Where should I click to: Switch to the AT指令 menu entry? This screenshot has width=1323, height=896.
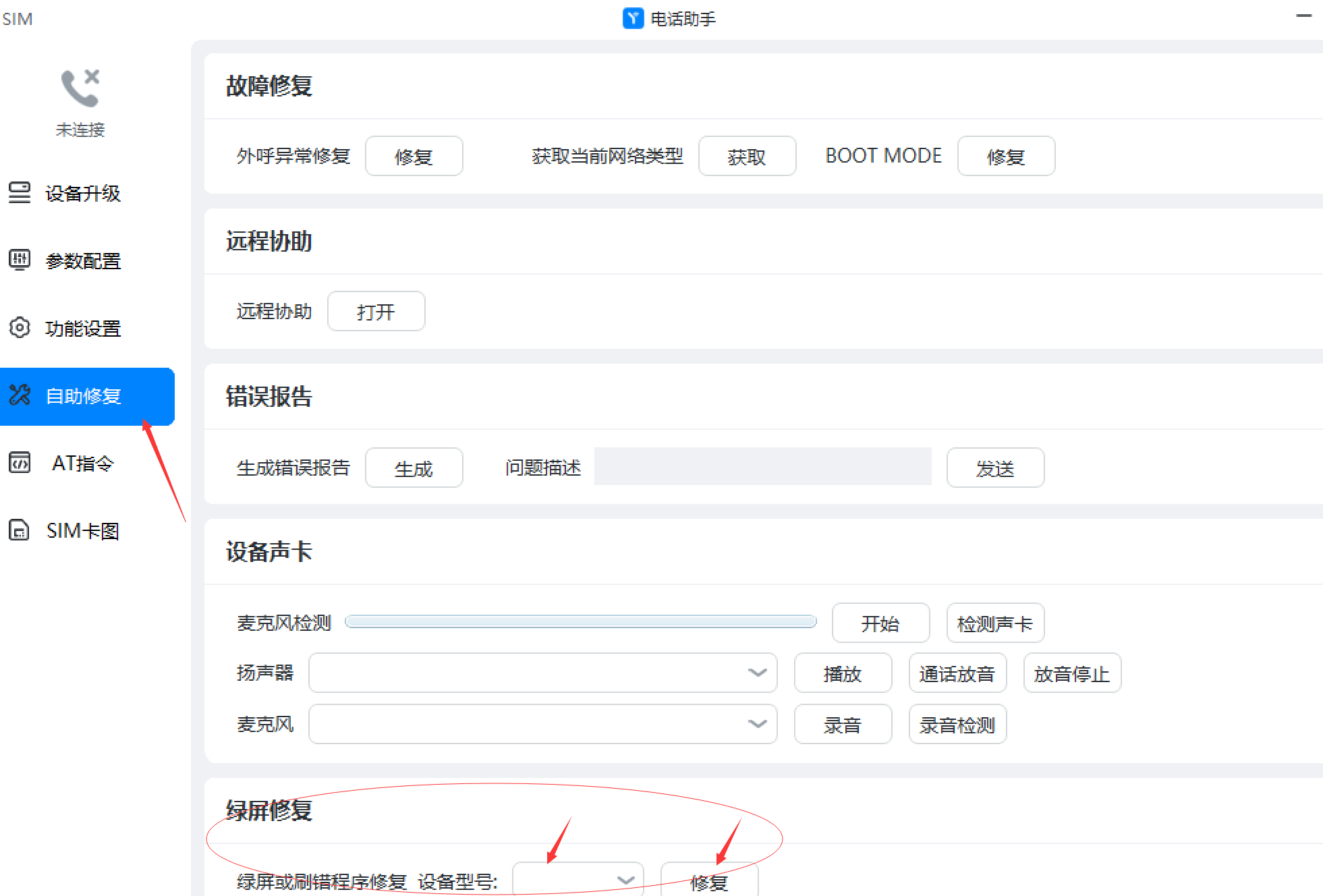pos(82,464)
